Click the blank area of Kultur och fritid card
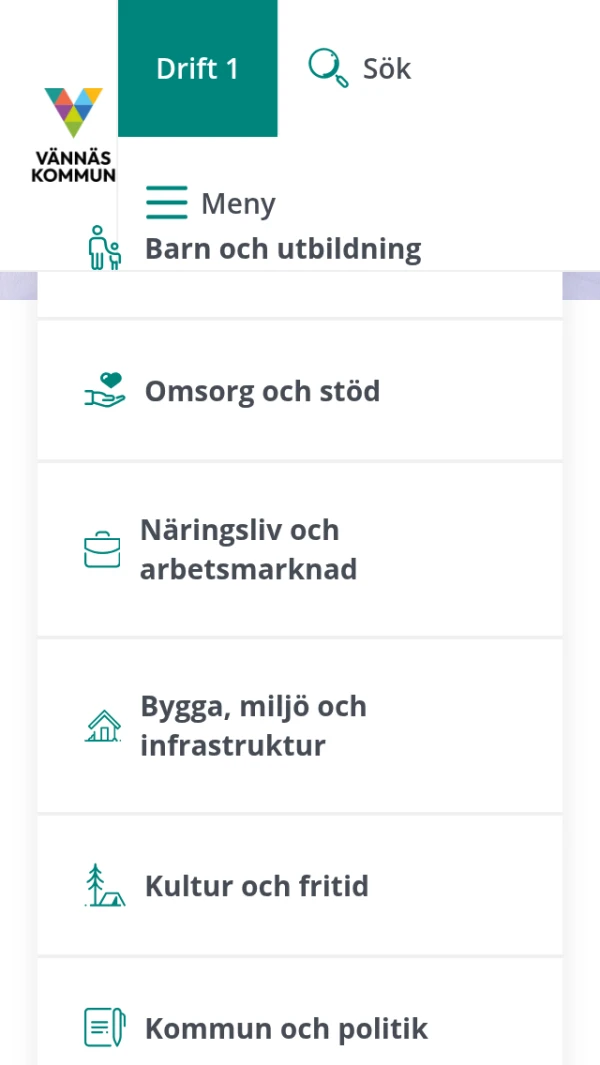Viewport: 600px width, 1065px height. coord(470,886)
